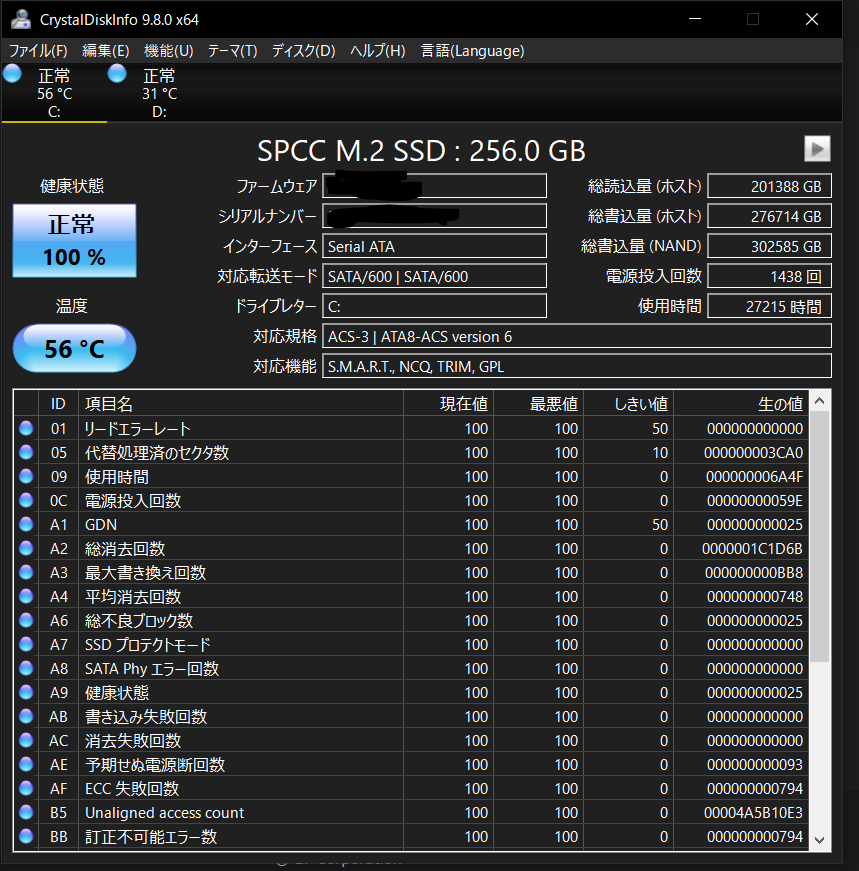The width and height of the screenshot is (859, 871).
Task: Click the status dot for row A1 GDN
Action: (26, 524)
